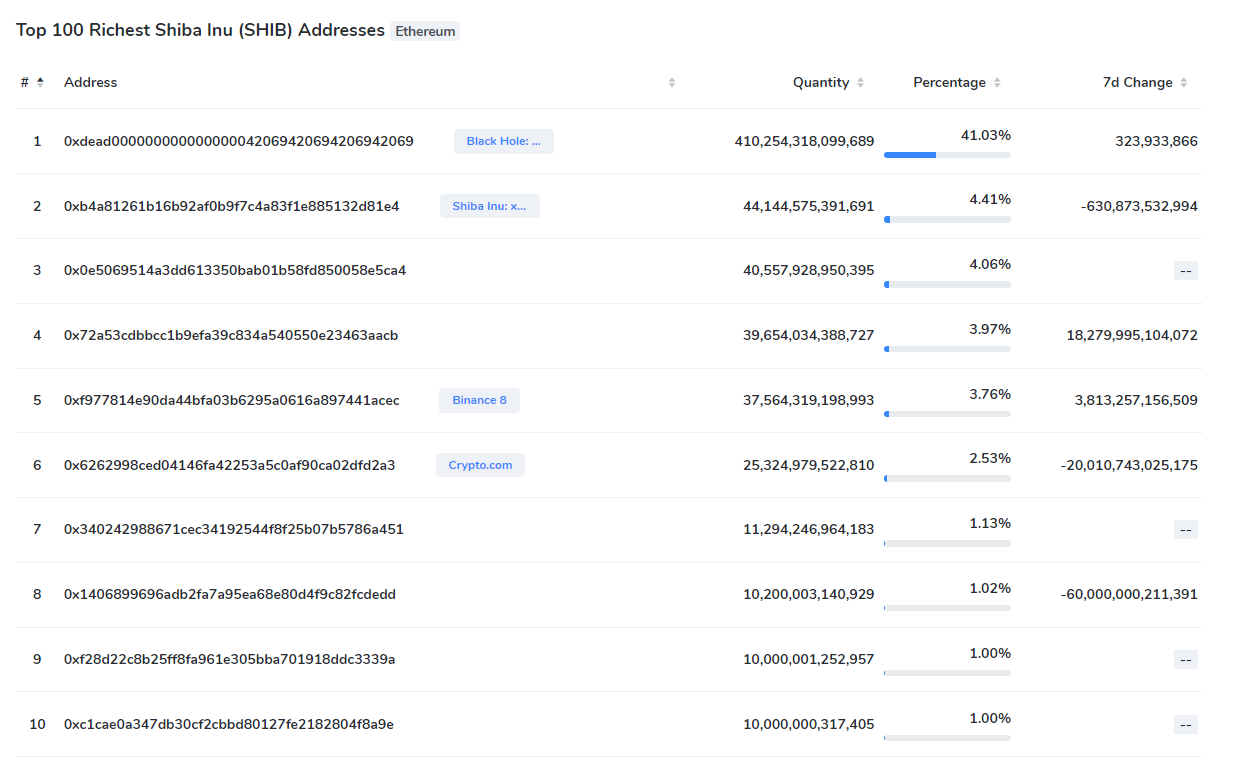Select quantity 11,294,246,964,183

809,530
